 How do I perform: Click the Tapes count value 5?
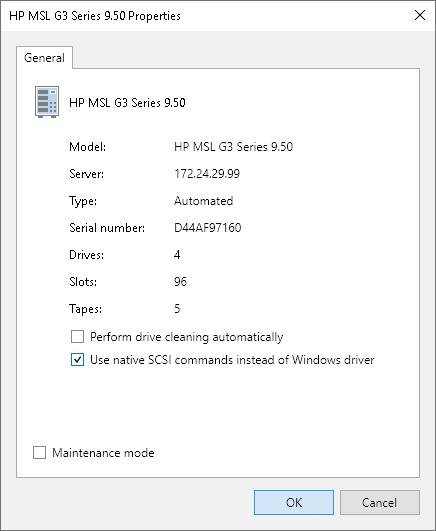[x=177, y=309]
